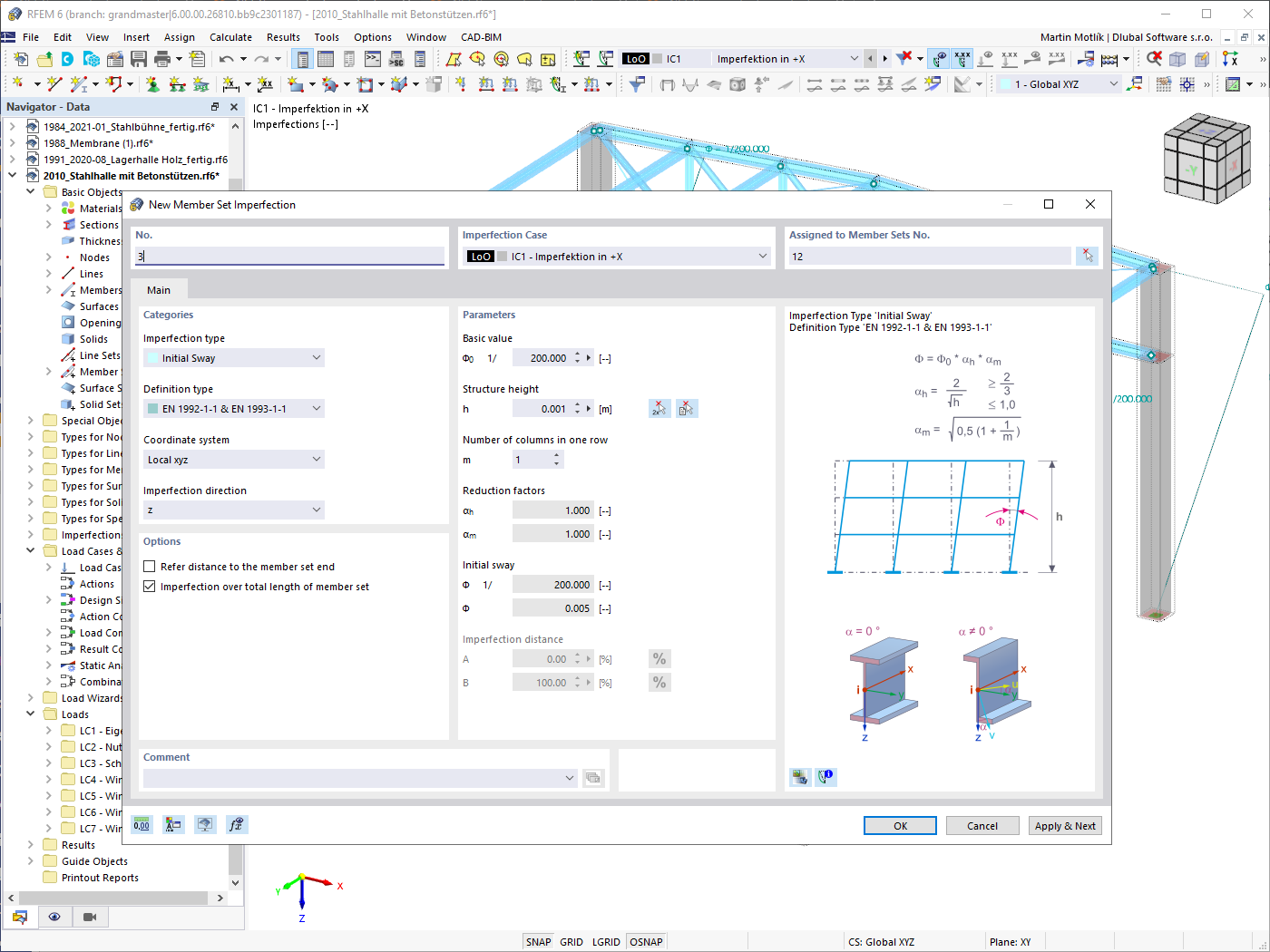The width and height of the screenshot is (1270, 952).
Task: Click the Save floppy disk toolbar icon
Action: (x=139, y=59)
